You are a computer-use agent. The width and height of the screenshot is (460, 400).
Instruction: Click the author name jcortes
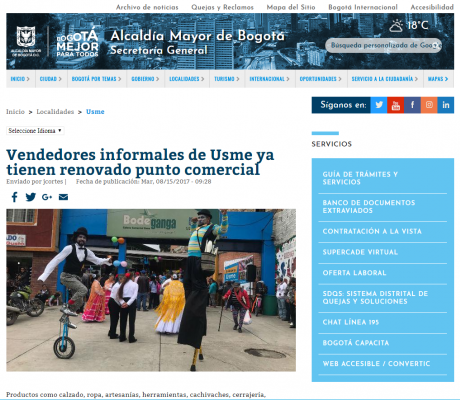53,182
